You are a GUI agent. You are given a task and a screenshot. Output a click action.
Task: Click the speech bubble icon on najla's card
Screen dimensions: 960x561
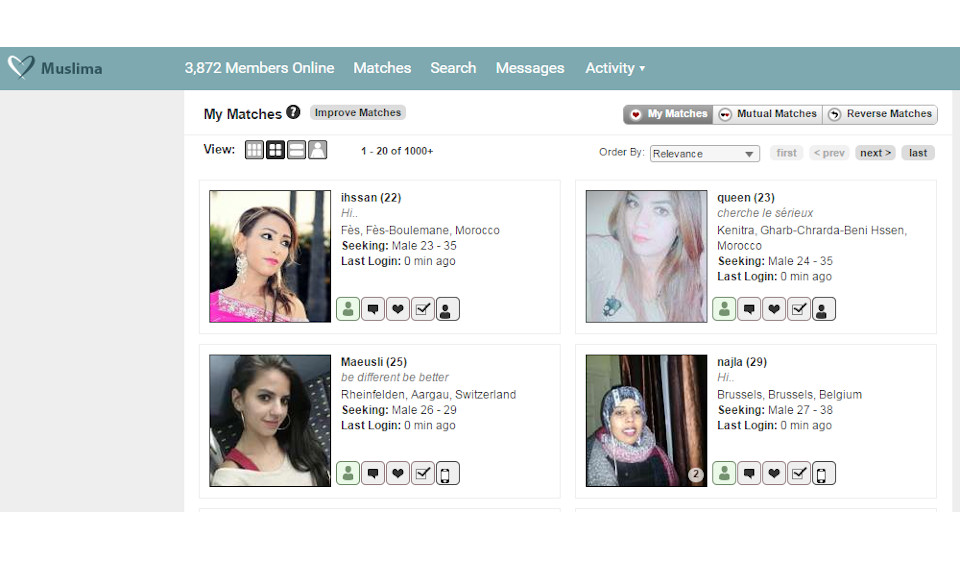[x=749, y=473]
